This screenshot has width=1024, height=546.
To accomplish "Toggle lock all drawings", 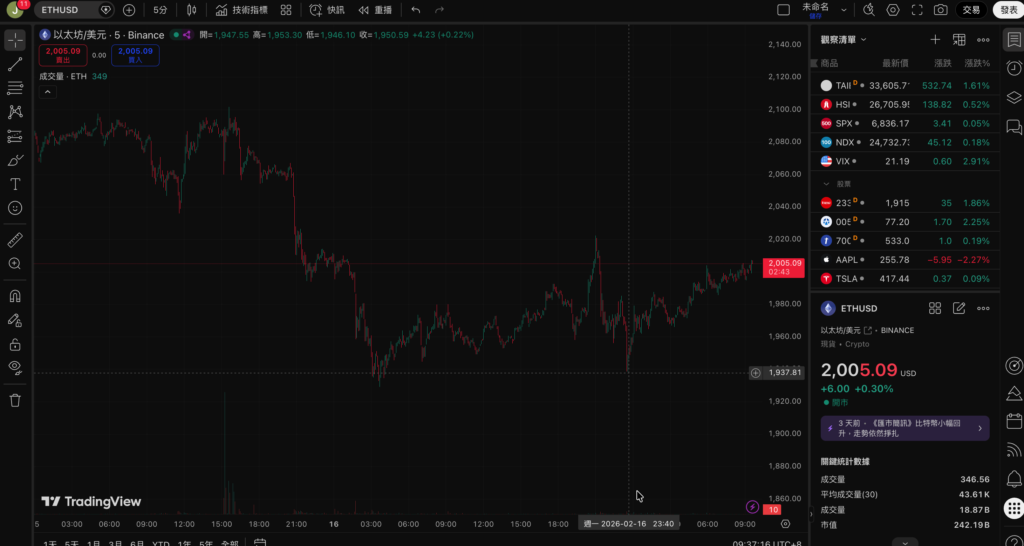I will click(x=15, y=344).
